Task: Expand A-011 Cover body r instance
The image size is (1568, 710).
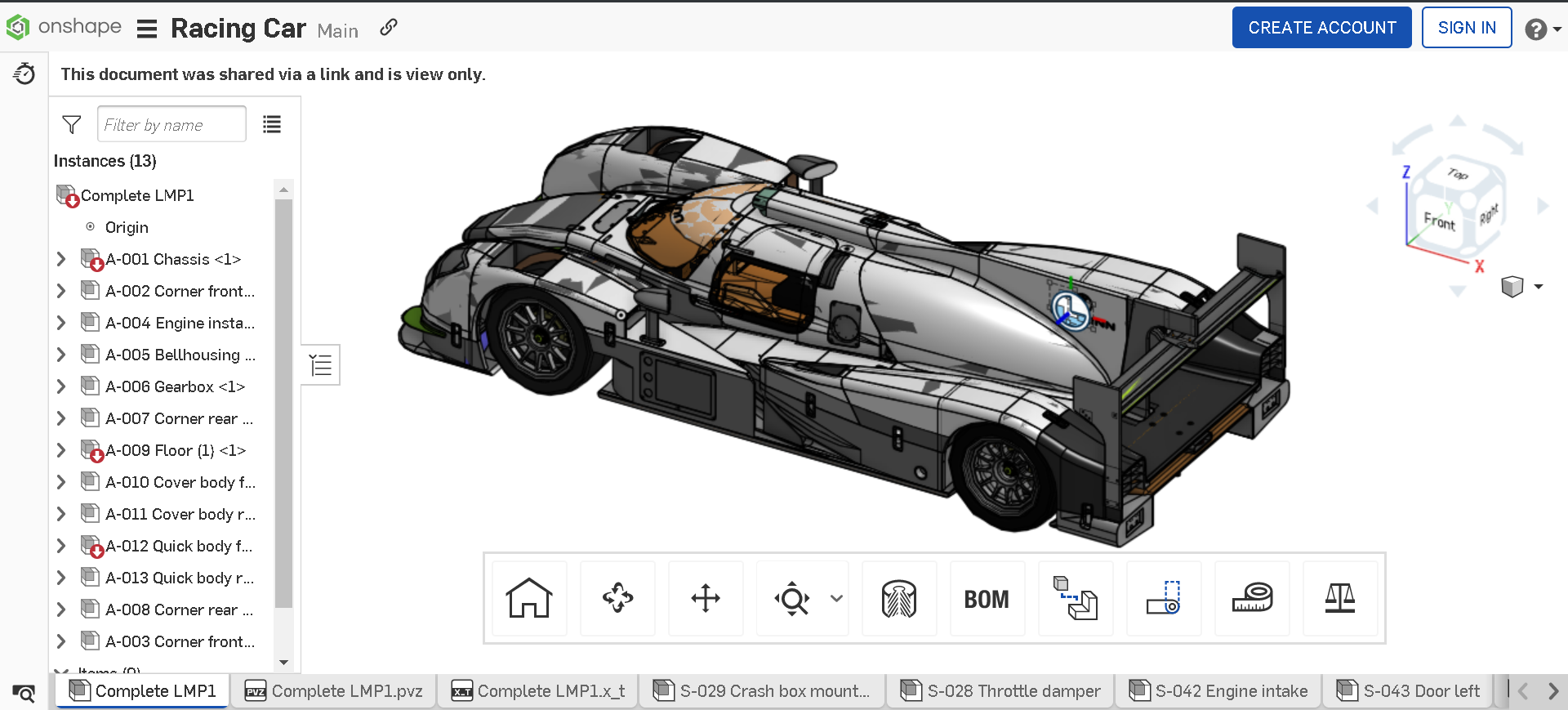Action: tap(61, 514)
